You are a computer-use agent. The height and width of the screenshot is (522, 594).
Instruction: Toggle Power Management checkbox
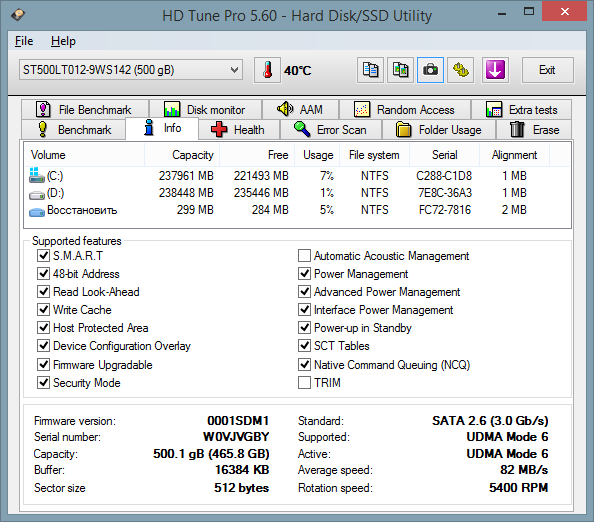click(304, 273)
